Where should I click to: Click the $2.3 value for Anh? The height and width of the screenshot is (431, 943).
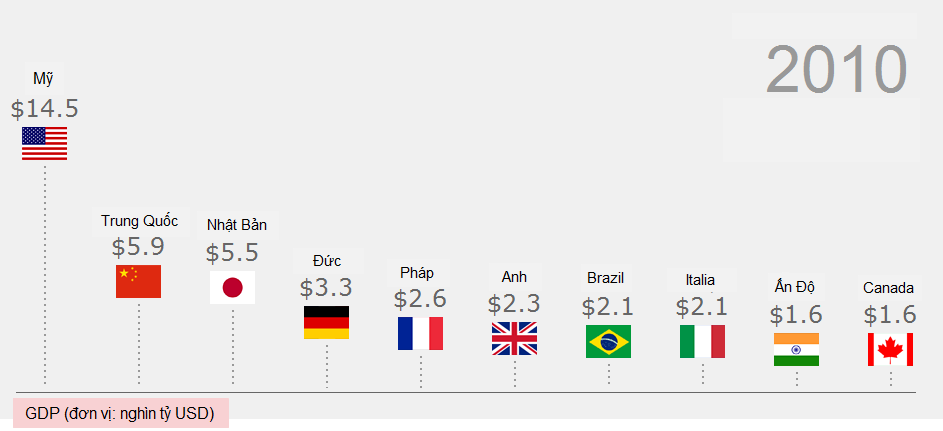pos(514,303)
